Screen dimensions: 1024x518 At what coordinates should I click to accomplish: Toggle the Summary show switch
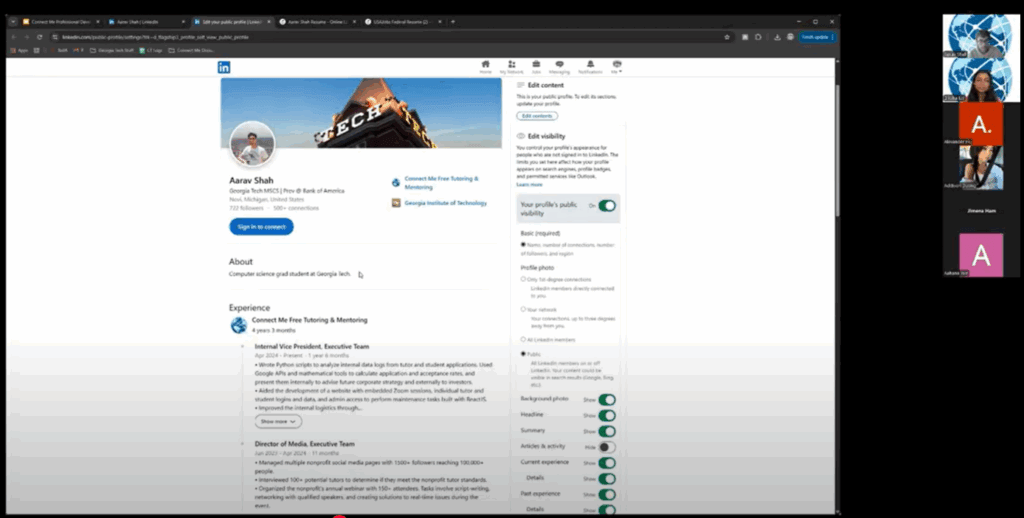tap(607, 431)
